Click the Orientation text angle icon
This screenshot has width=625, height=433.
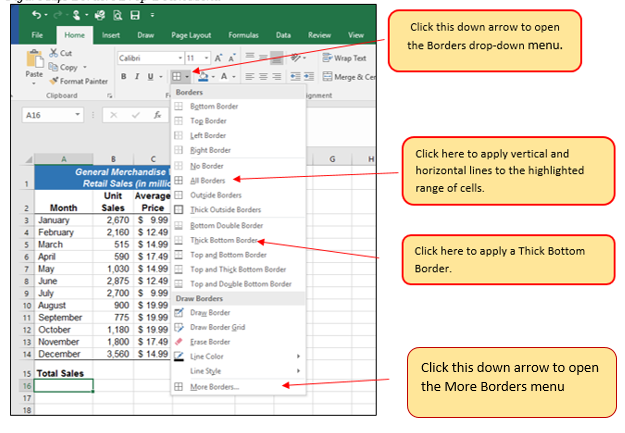pyautogui.click(x=296, y=58)
